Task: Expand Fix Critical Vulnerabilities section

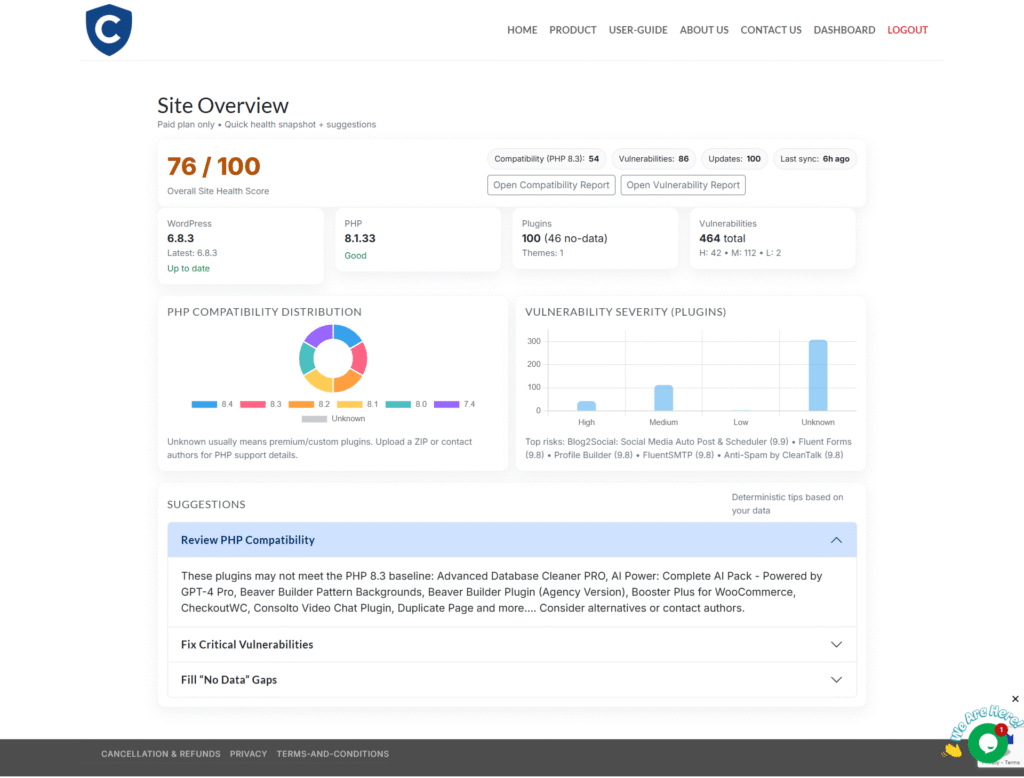Action: pyautogui.click(x=836, y=645)
